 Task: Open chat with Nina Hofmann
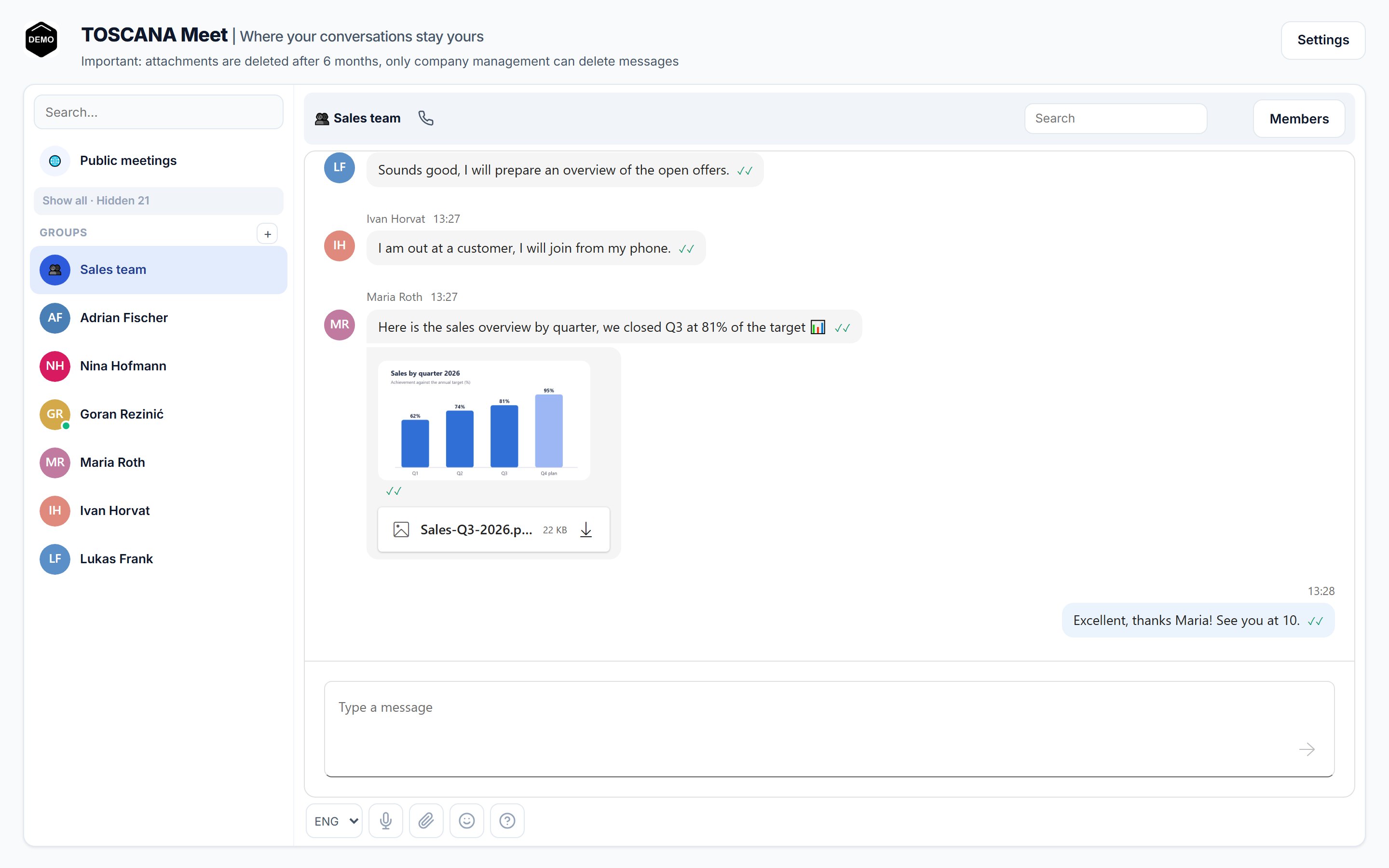coord(158,366)
